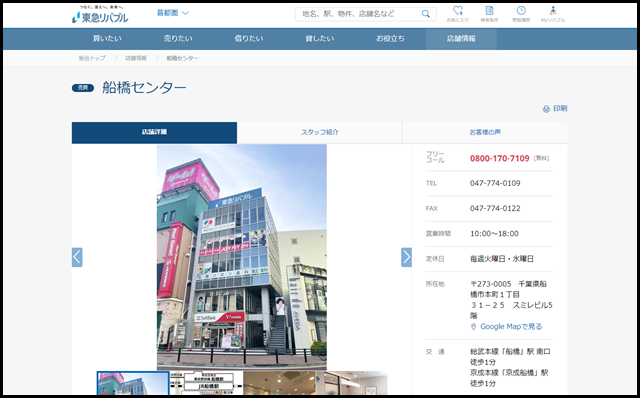This screenshot has width=640, height=398.
Task: Open saved search conditions icon
Action: point(489,13)
